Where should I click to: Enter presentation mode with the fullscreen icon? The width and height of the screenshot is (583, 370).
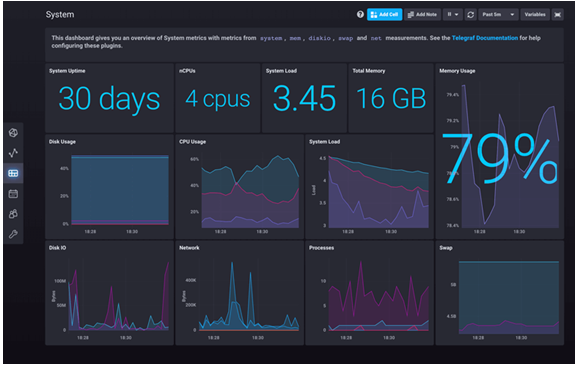click(x=557, y=15)
